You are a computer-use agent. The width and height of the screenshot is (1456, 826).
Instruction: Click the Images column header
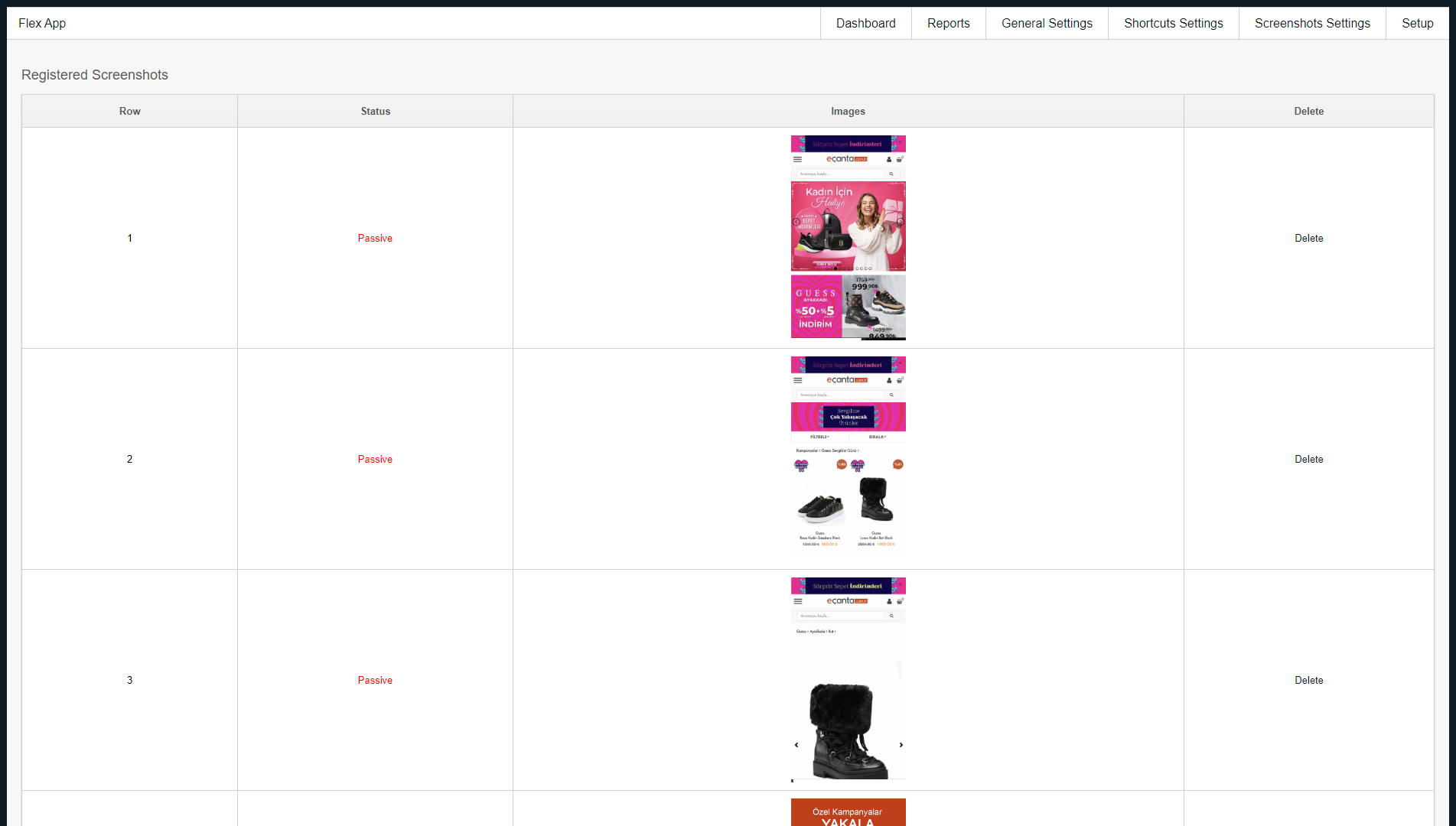point(848,111)
